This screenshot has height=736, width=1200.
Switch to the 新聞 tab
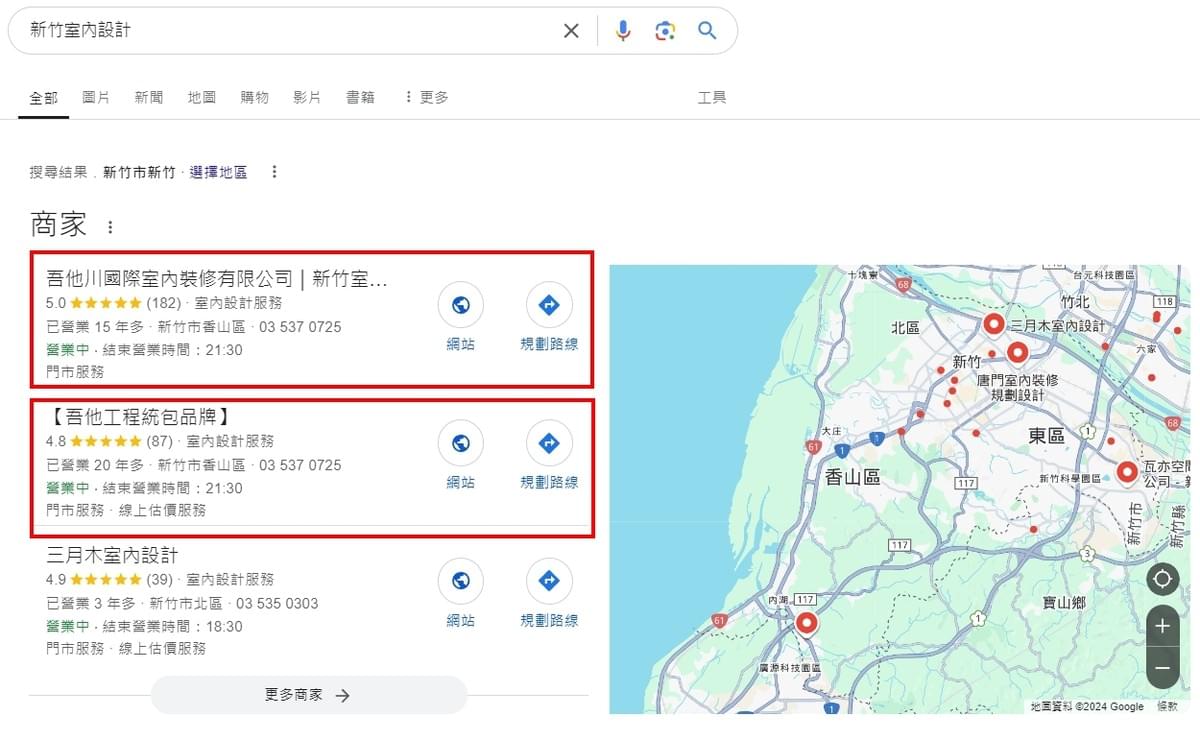(x=149, y=97)
